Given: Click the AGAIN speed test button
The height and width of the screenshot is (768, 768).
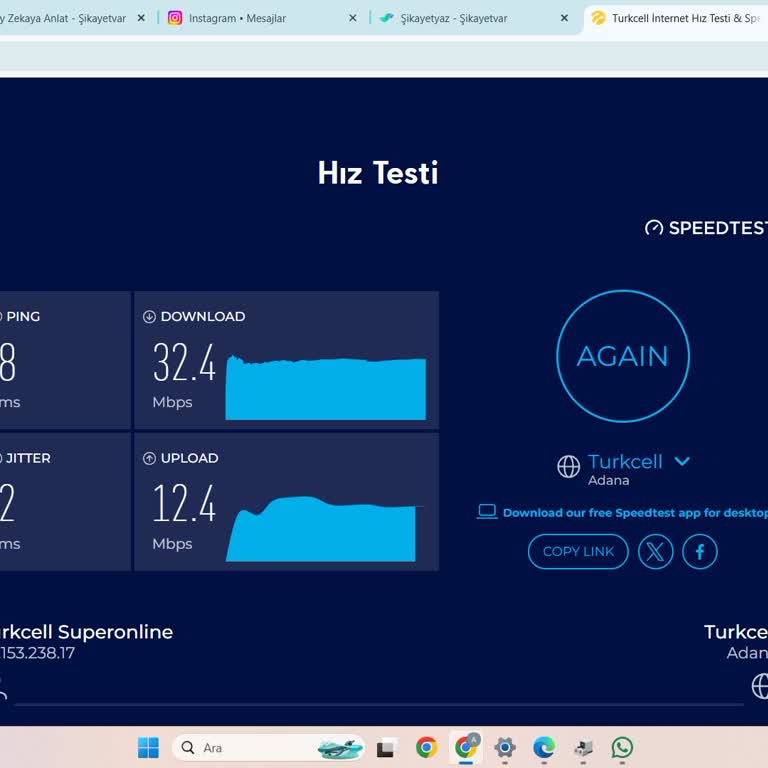Looking at the screenshot, I should (x=623, y=356).
